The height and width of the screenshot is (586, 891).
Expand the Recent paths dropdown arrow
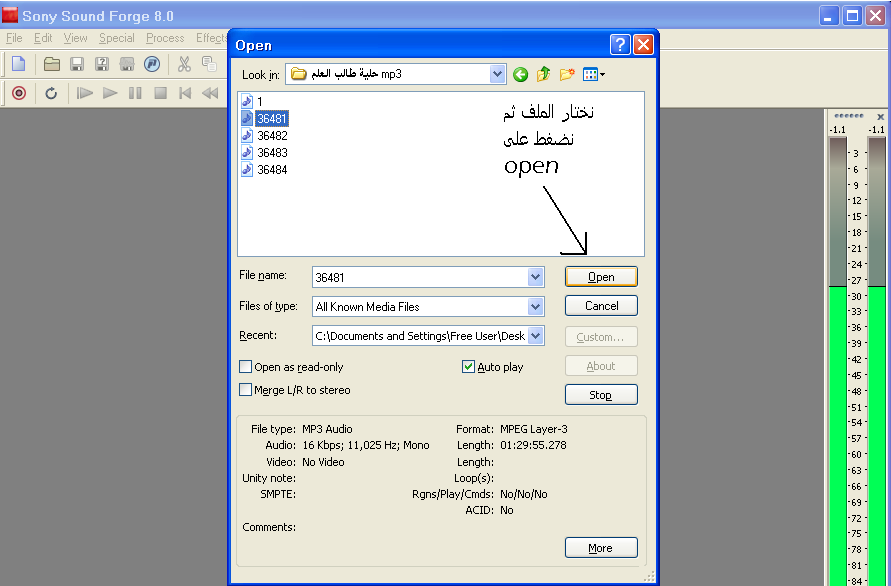tap(535, 335)
